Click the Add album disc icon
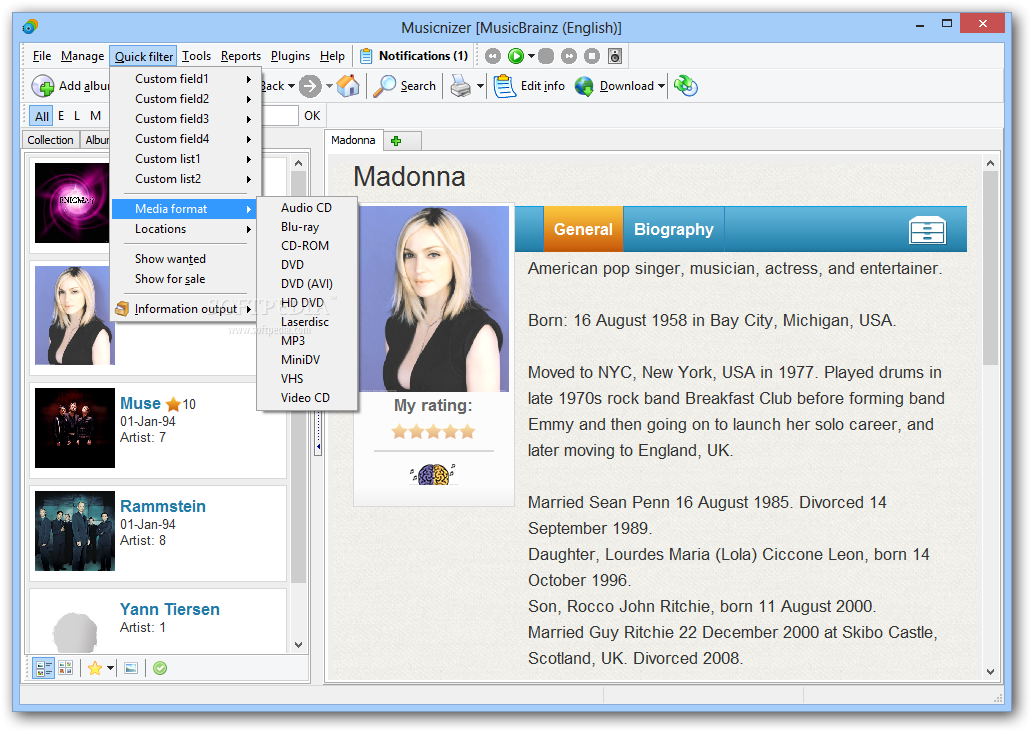Screen dimensions: 1032x732 [43, 86]
